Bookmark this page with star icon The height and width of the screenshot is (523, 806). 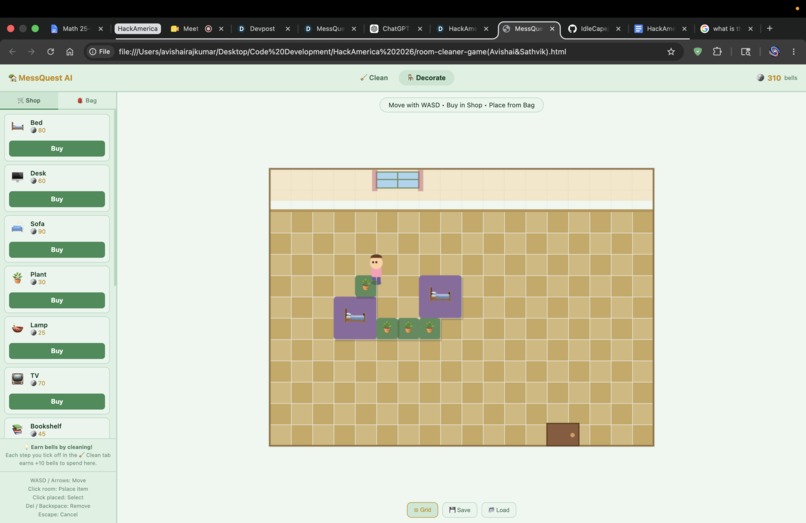671,51
